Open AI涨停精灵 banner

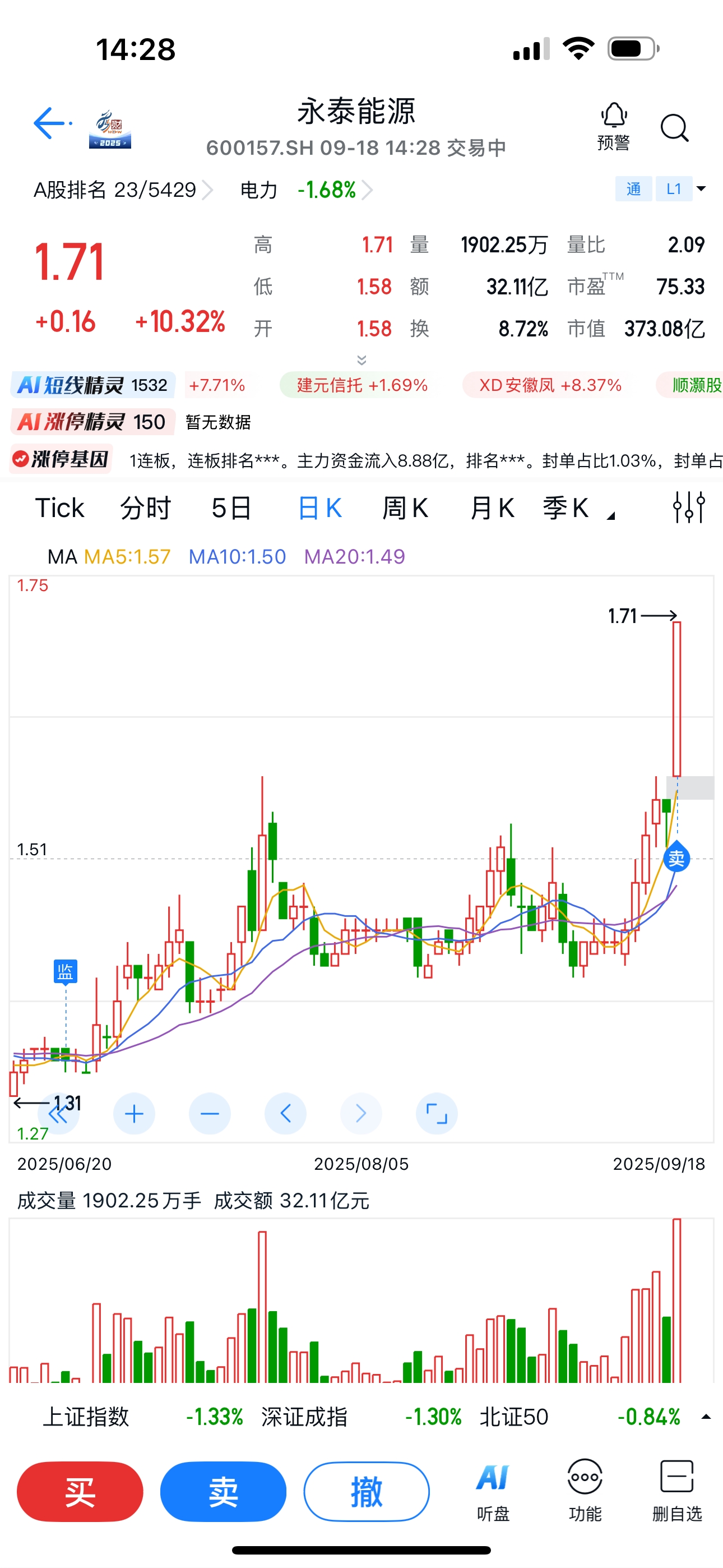coord(92,422)
